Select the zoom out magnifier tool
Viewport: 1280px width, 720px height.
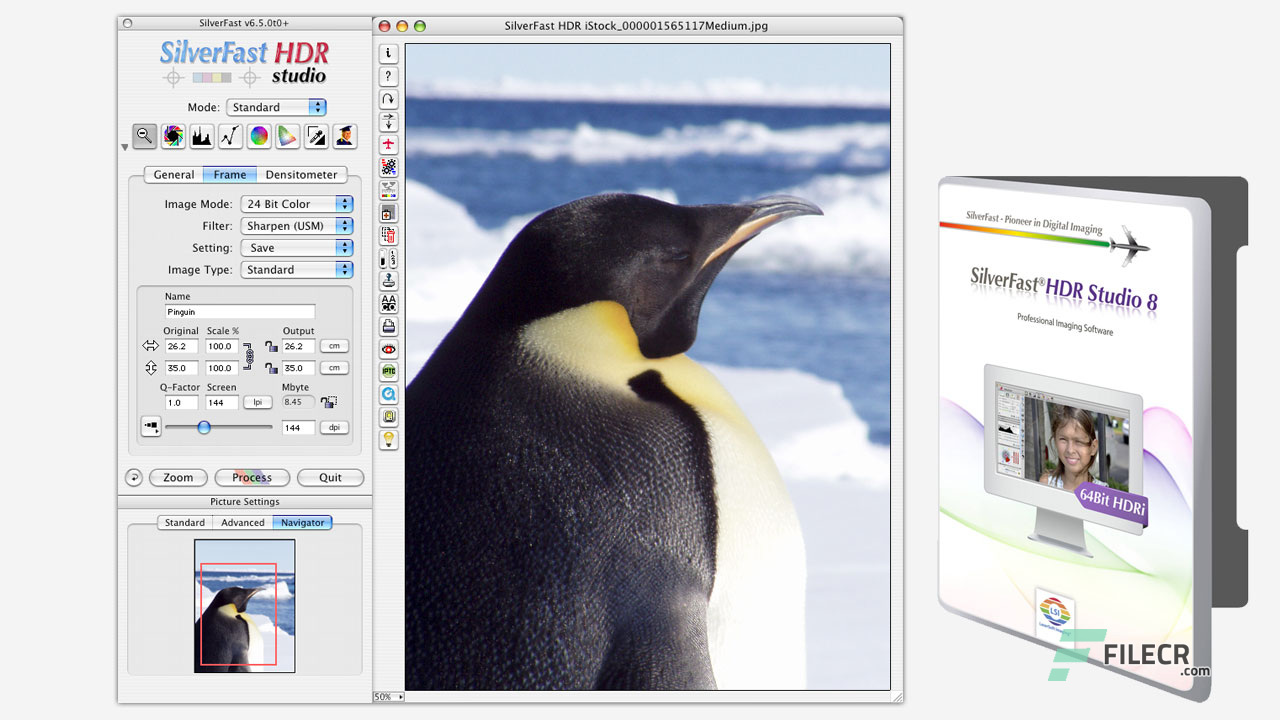(145, 136)
